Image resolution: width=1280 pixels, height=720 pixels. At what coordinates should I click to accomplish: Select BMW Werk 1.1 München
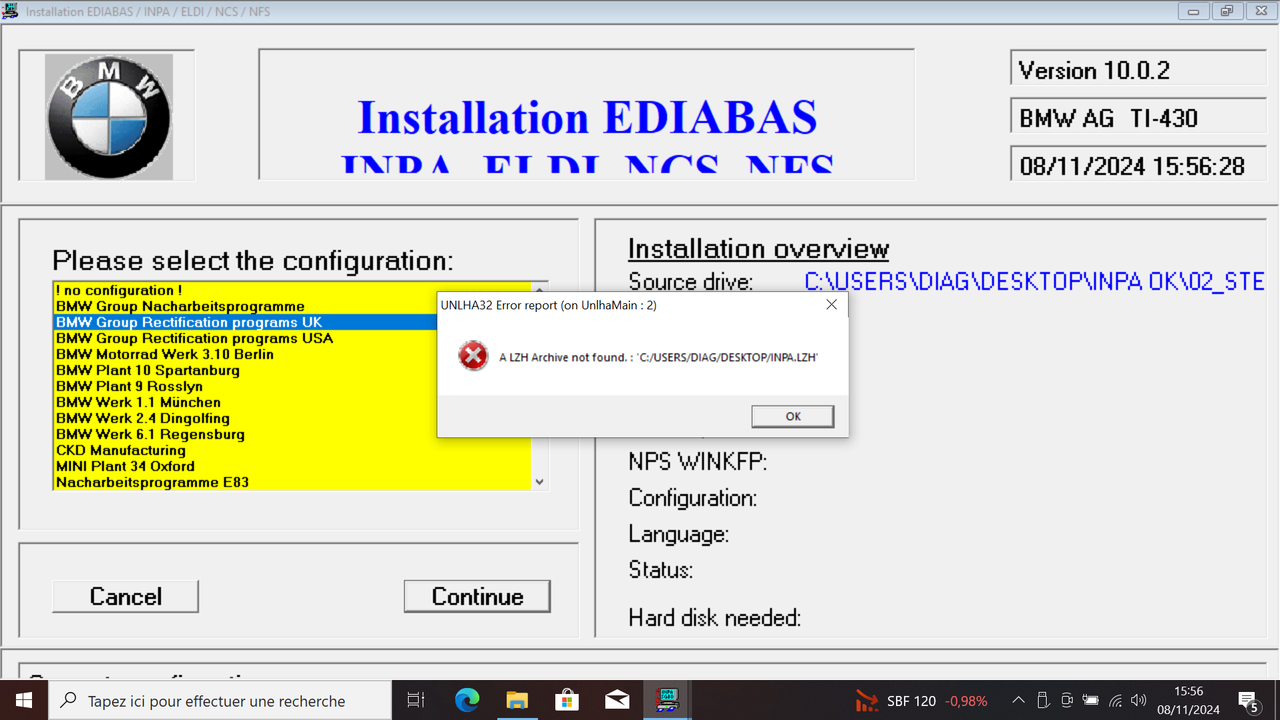tap(292, 402)
